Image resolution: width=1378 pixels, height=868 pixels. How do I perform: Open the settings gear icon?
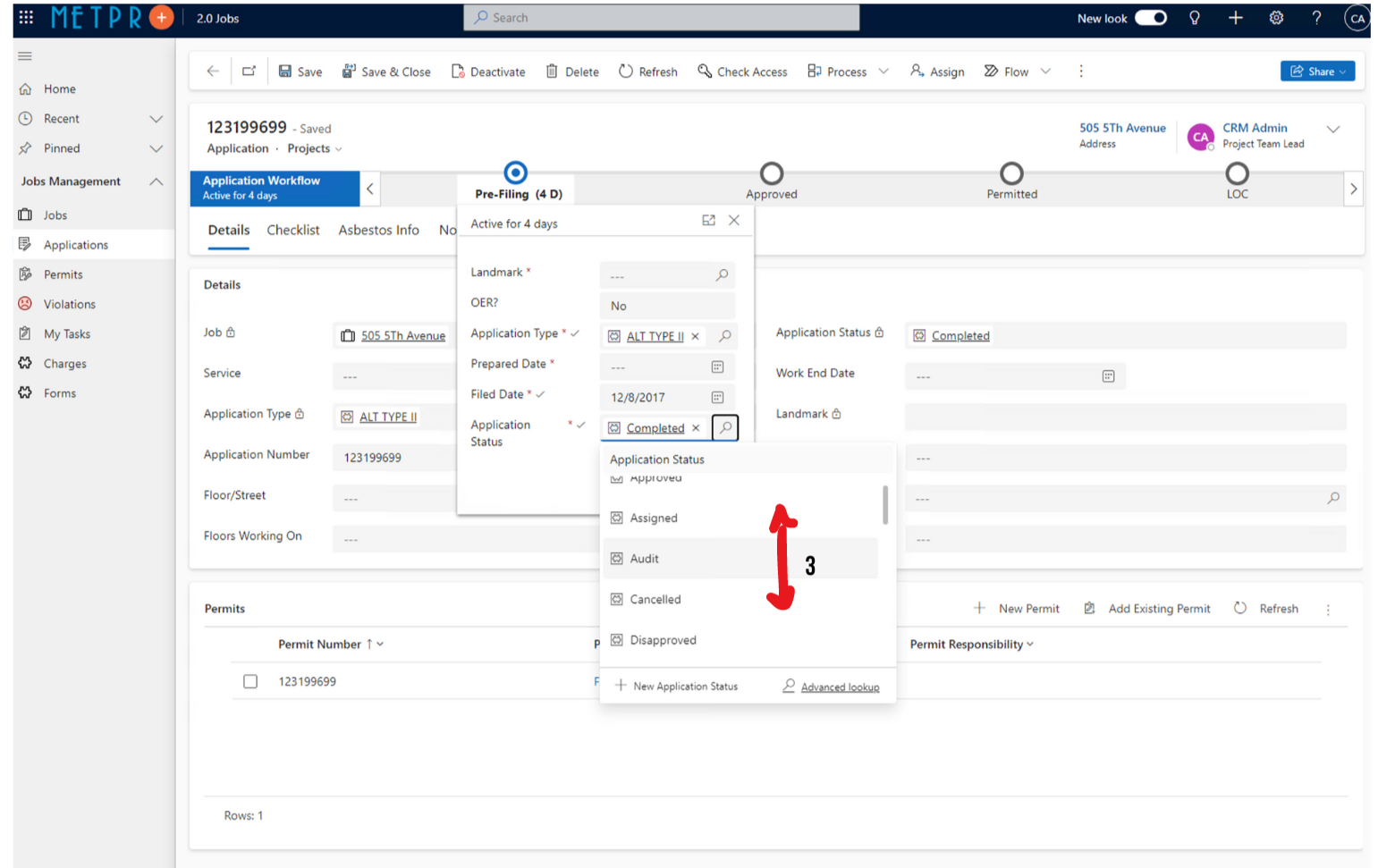pyautogui.click(x=1276, y=18)
